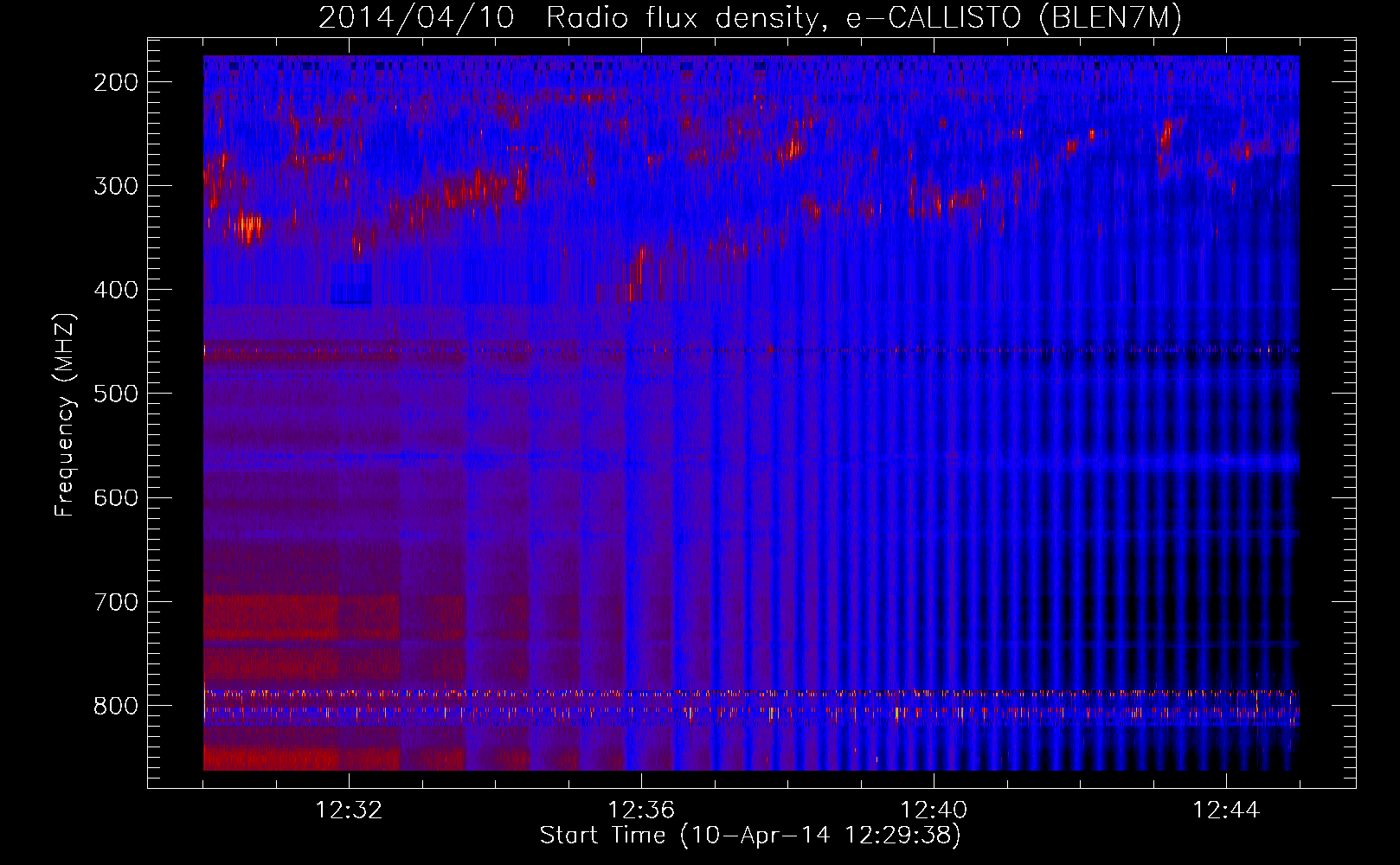
Task: Click the 300 frequency tick label
Action: point(116,187)
